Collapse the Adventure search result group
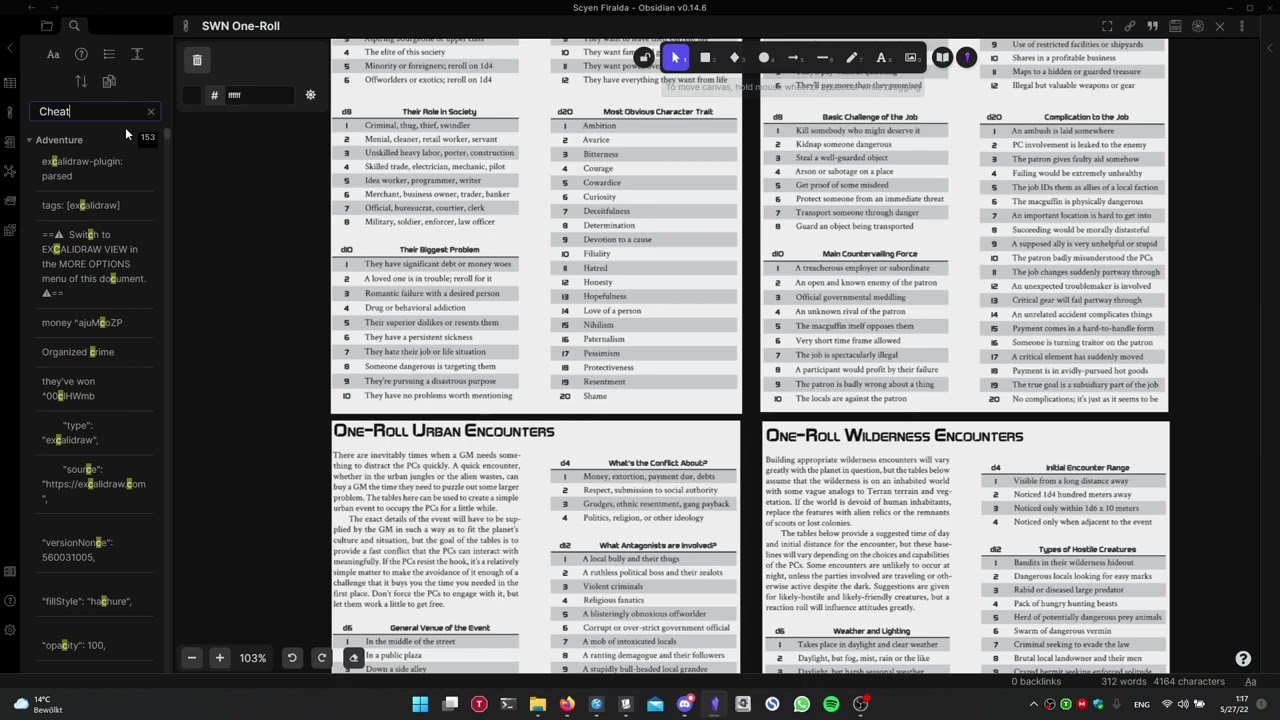 (30, 140)
